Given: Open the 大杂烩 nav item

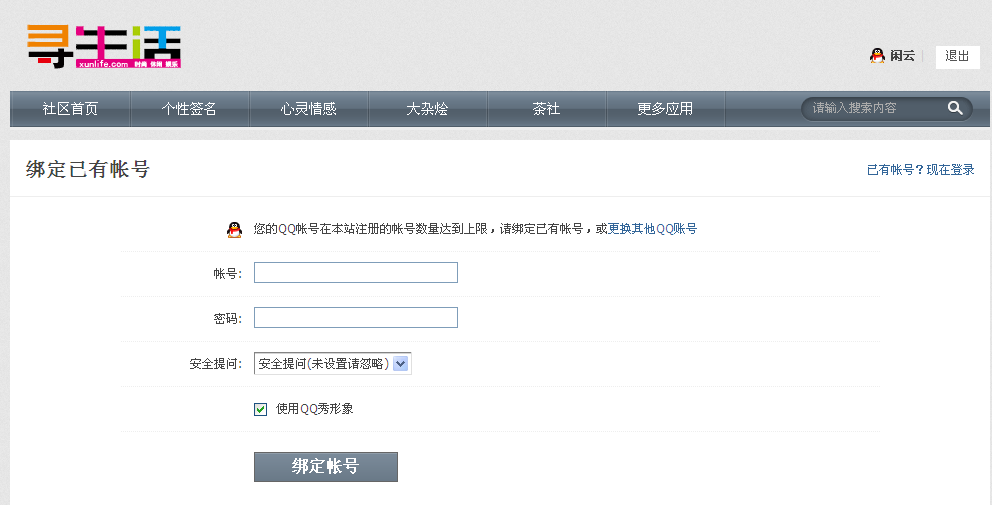Looking at the screenshot, I should click(427, 109).
